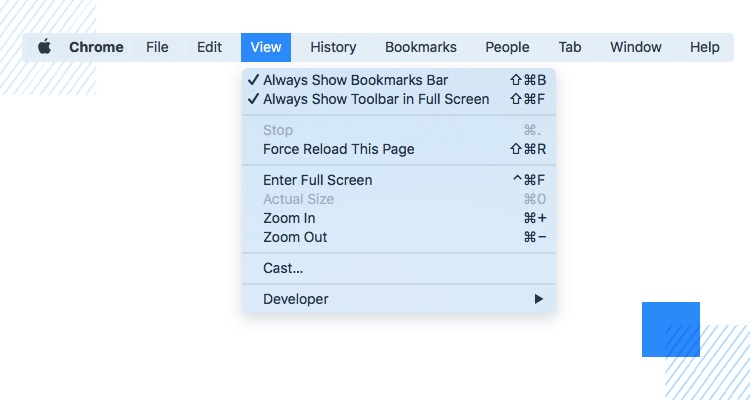Open the Edit menu
The image size is (750, 400).
click(x=209, y=47)
